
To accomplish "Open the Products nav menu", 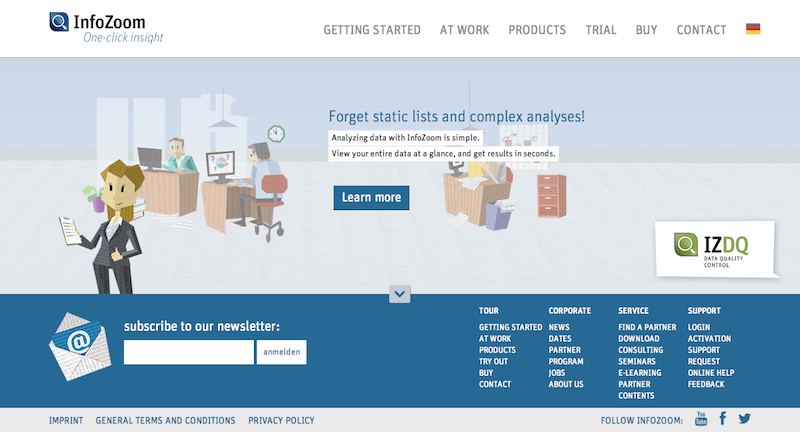I will coord(537,30).
